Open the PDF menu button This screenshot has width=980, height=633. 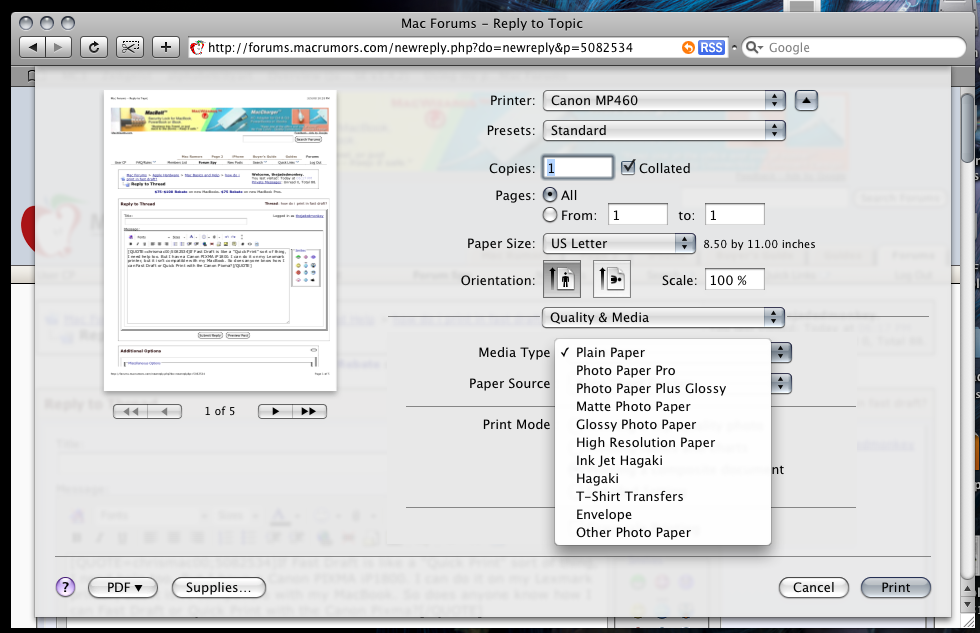point(123,587)
